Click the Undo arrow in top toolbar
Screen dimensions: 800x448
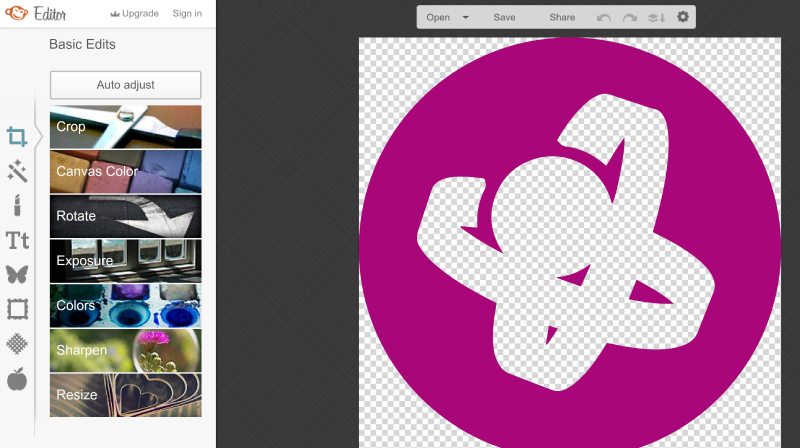tap(604, 18)
